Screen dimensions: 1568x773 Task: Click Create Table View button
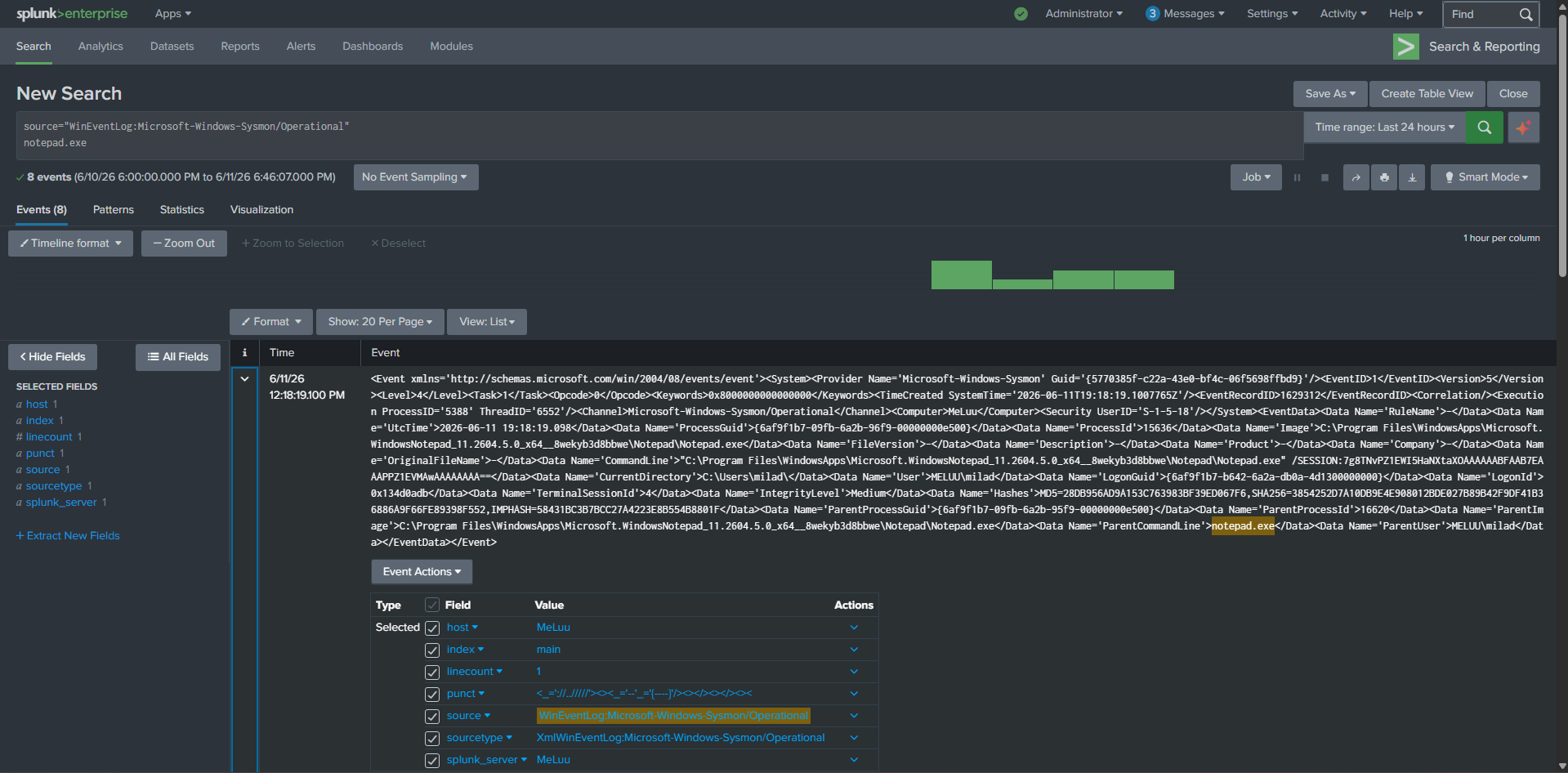tap(1427, 94)
